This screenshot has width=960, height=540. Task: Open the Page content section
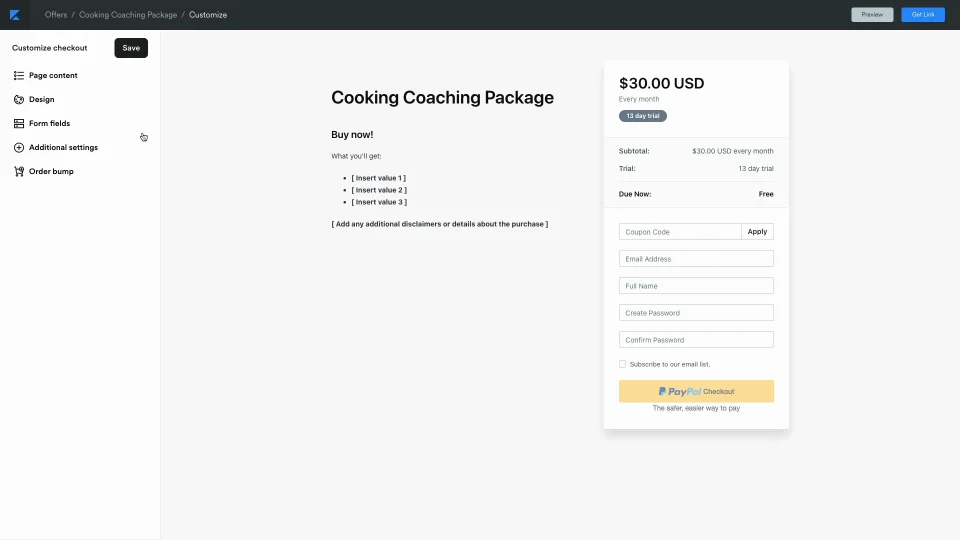(x=53, y=75)
